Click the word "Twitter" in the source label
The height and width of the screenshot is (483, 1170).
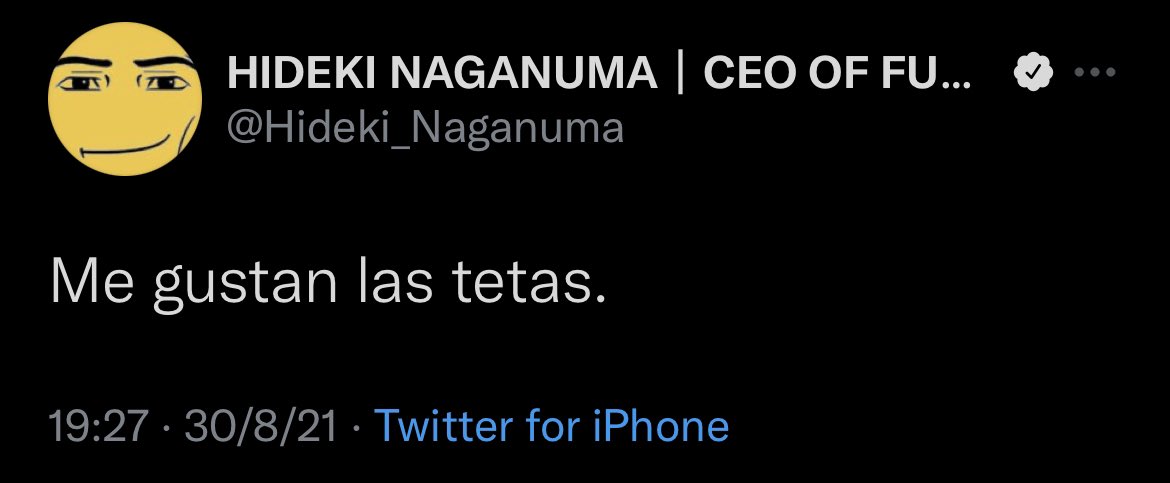click(x=441, y=426)
